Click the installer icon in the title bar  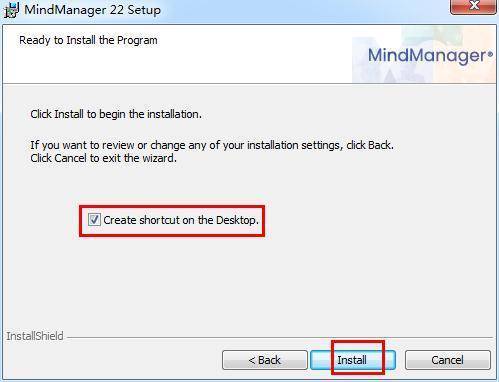tap(11, 10)
